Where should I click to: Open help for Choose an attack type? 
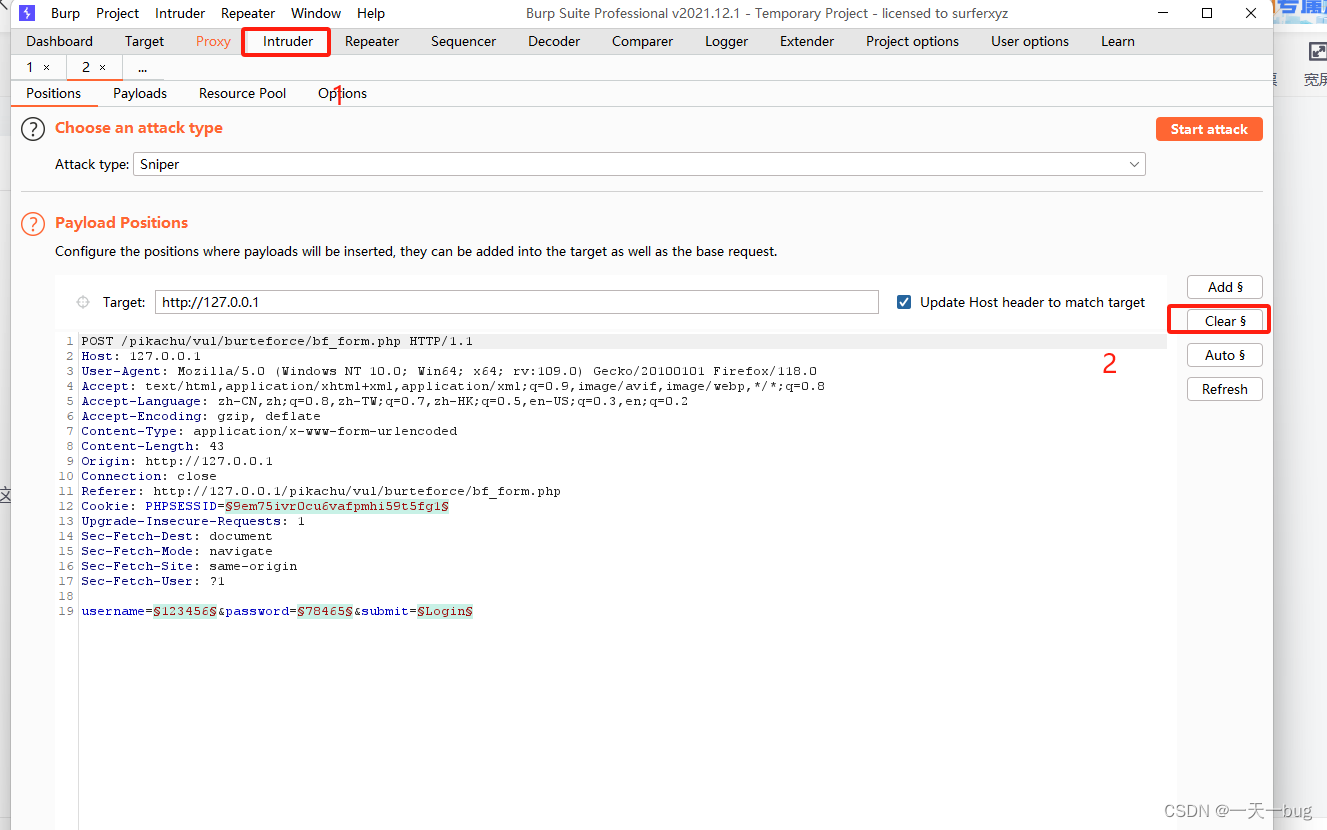[33, 129]
